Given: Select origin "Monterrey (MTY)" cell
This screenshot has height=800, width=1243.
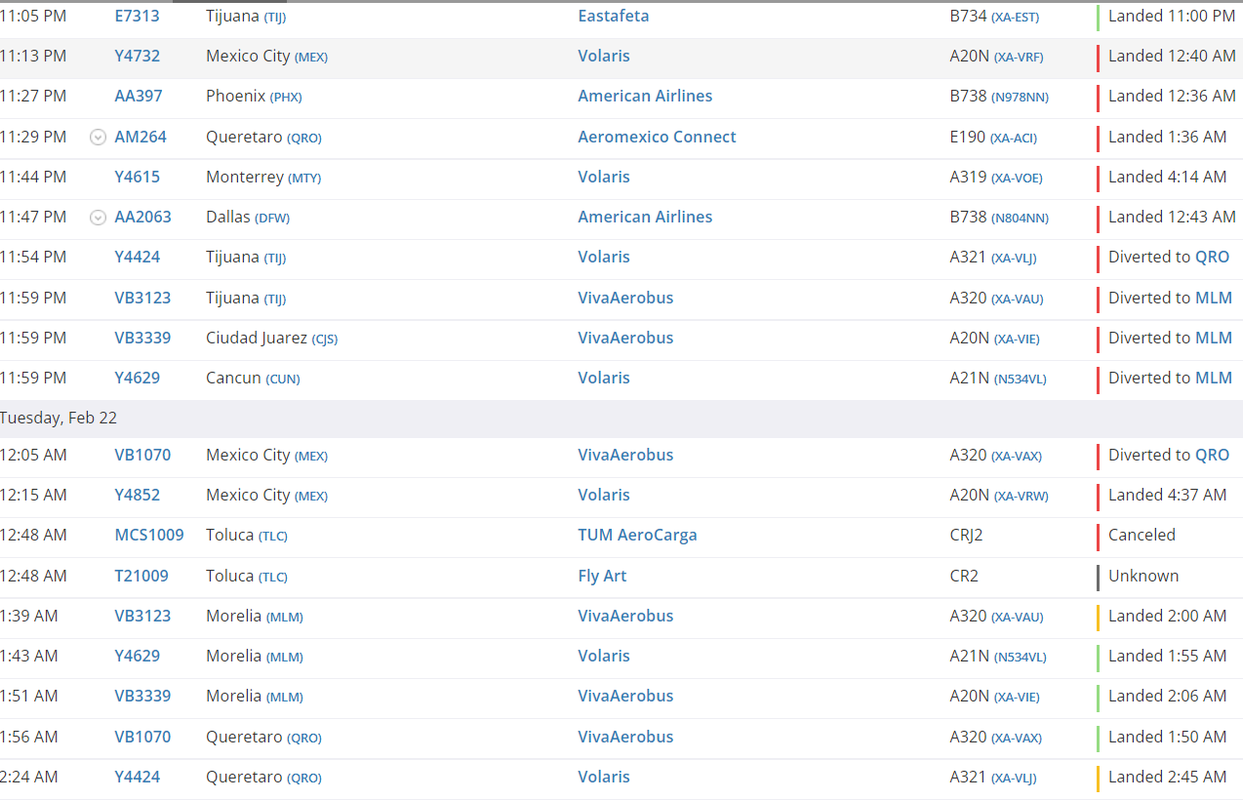Looking at the screenshot, I should point(263,177).
